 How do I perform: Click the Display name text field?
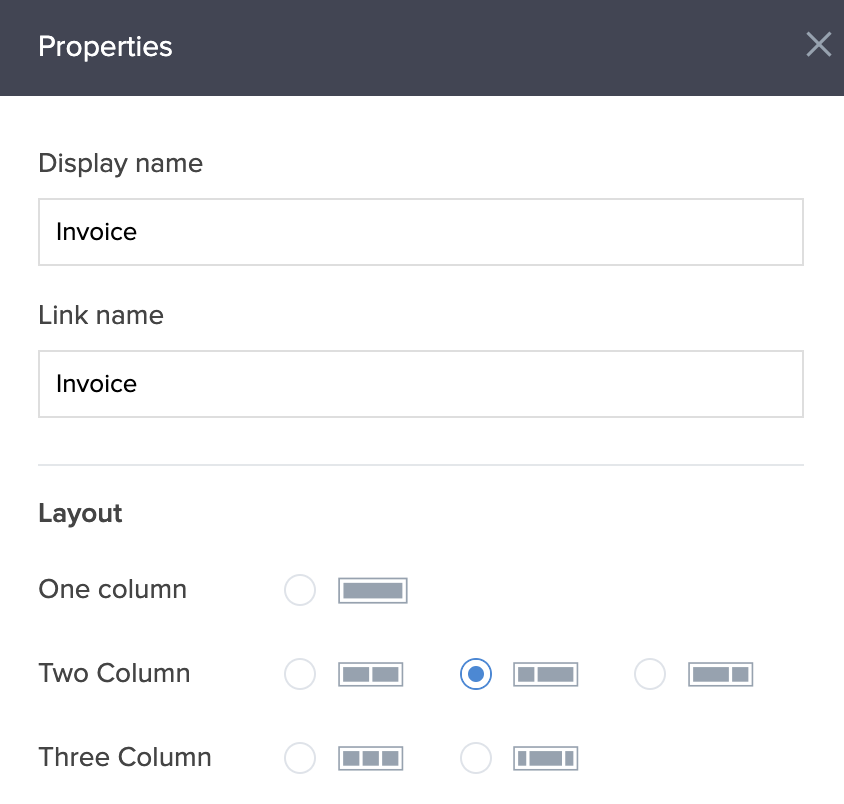pos(420,232)
